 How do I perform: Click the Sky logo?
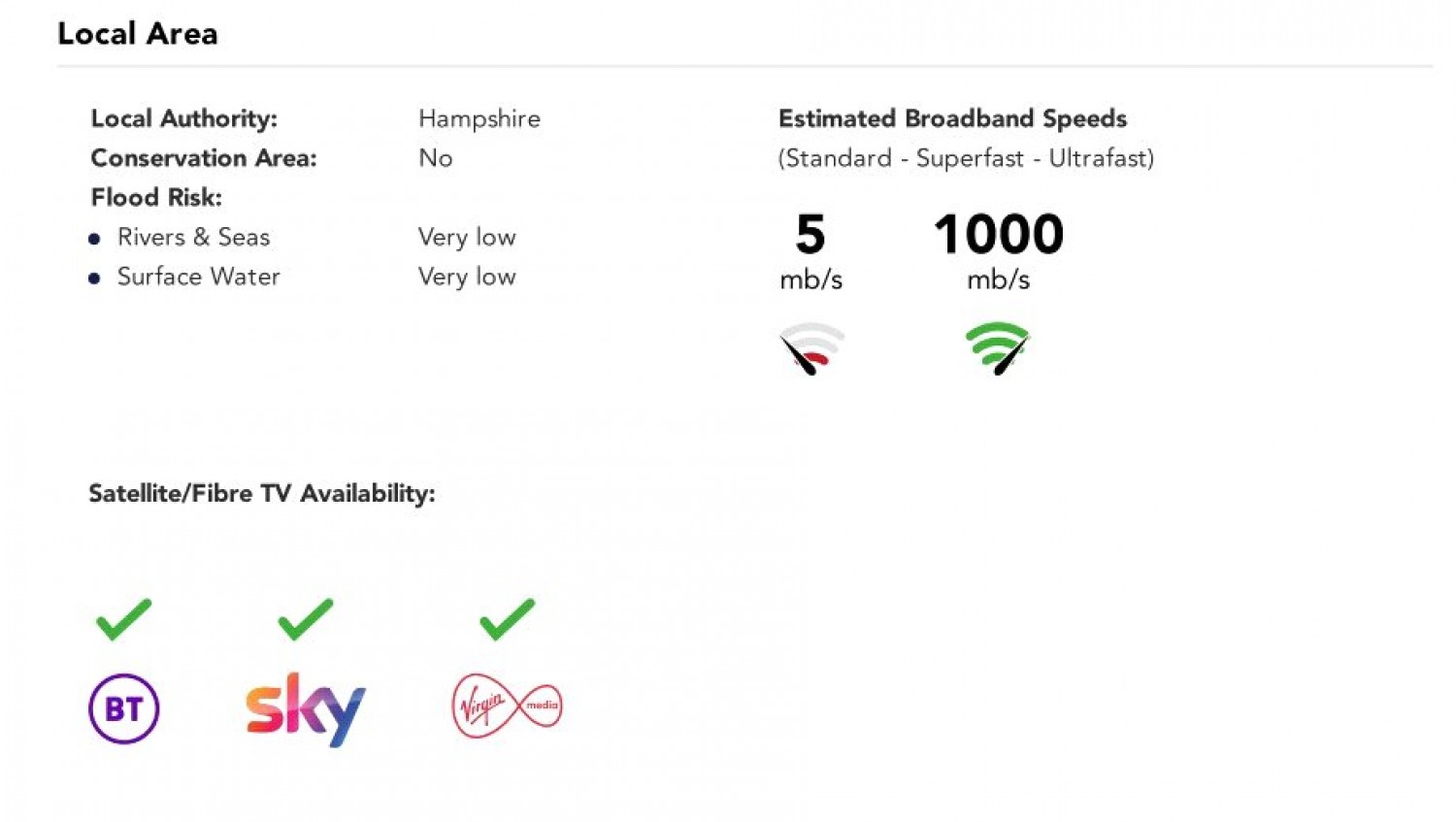(306, 708)
